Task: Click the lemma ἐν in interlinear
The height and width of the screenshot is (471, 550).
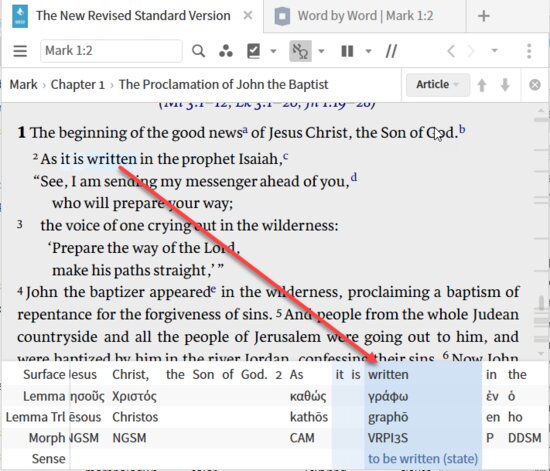Action: (x=492, y=397)
